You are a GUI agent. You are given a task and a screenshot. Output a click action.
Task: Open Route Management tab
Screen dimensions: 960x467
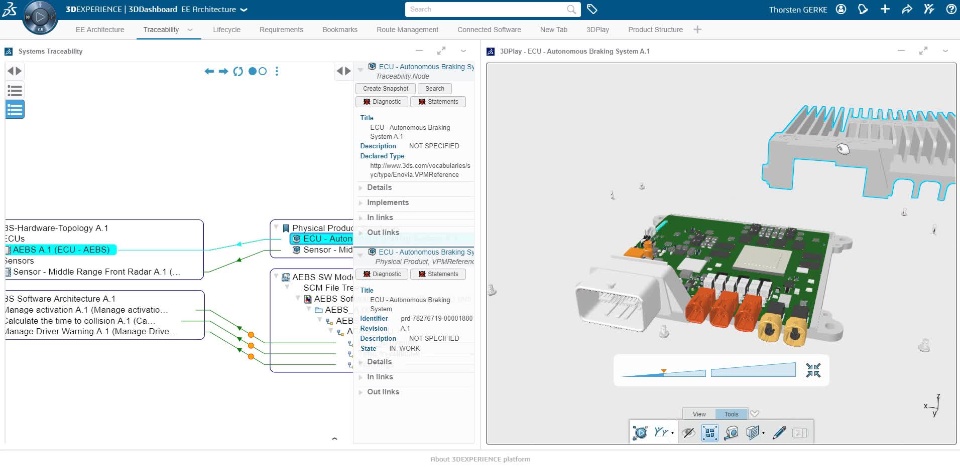click(x=407, y=29)
